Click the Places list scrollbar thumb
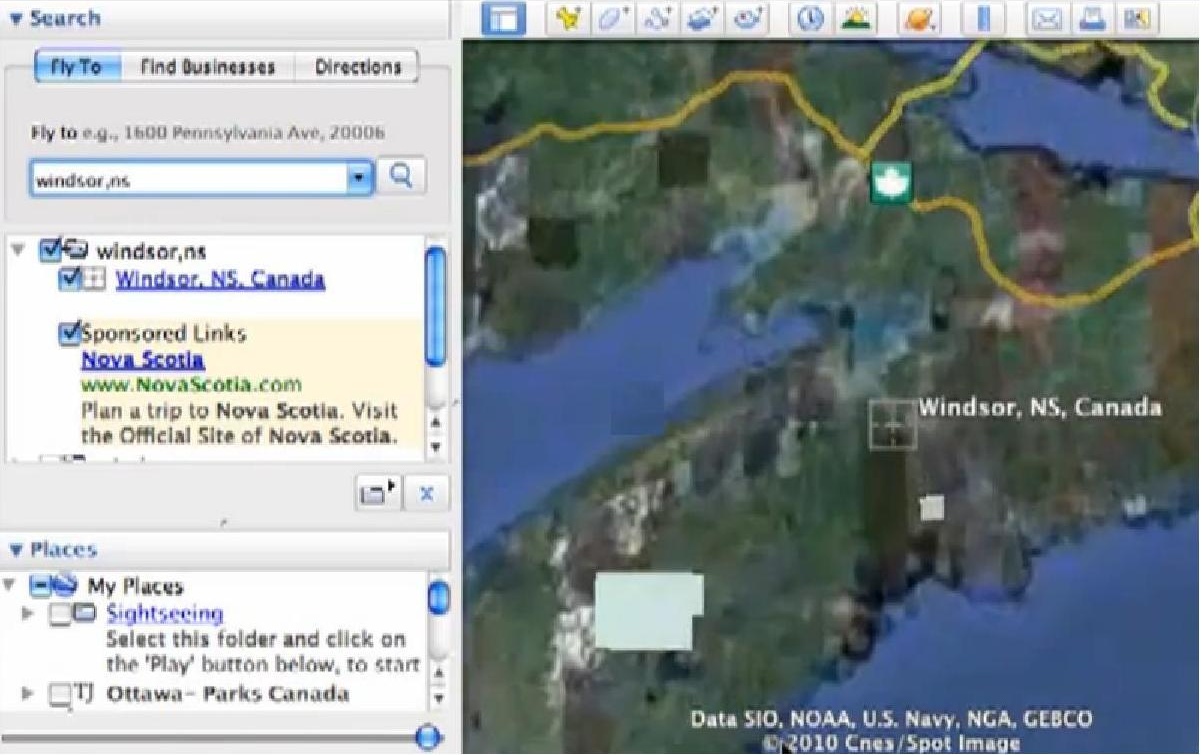This screenshot has width=1202, height=755. pos(438,599)
